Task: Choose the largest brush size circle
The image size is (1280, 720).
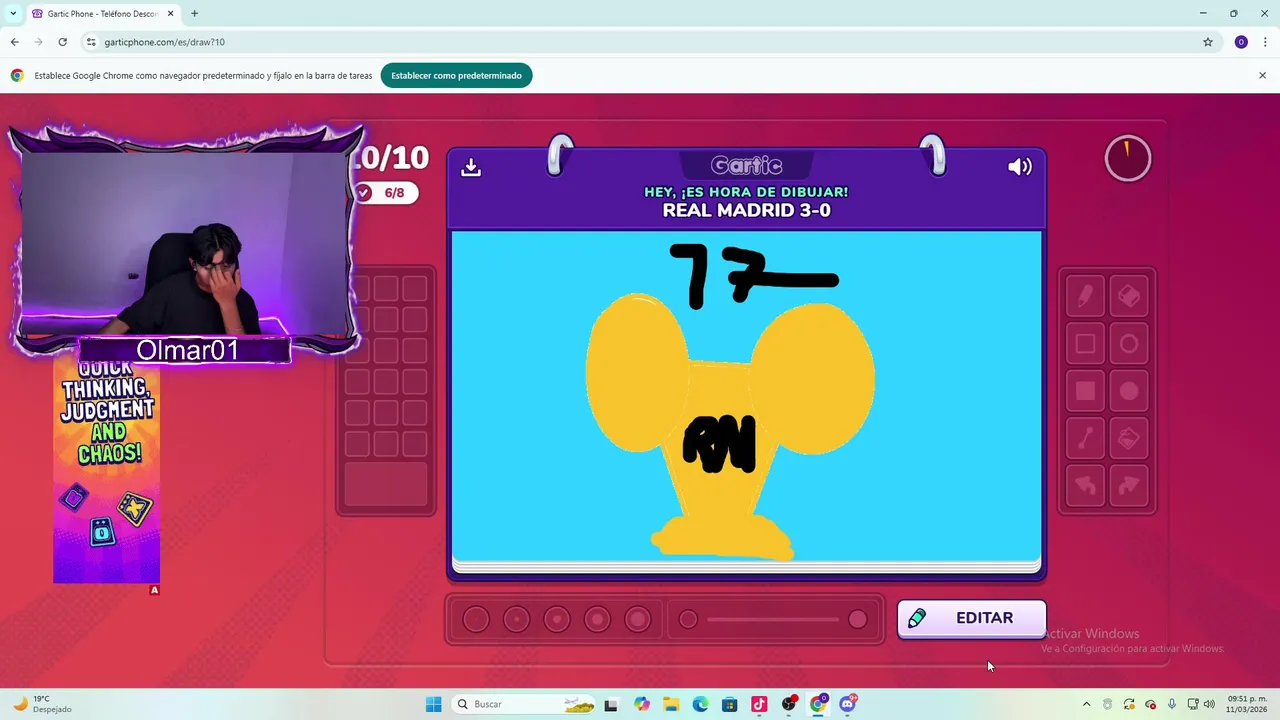Action: coord(638,620)
